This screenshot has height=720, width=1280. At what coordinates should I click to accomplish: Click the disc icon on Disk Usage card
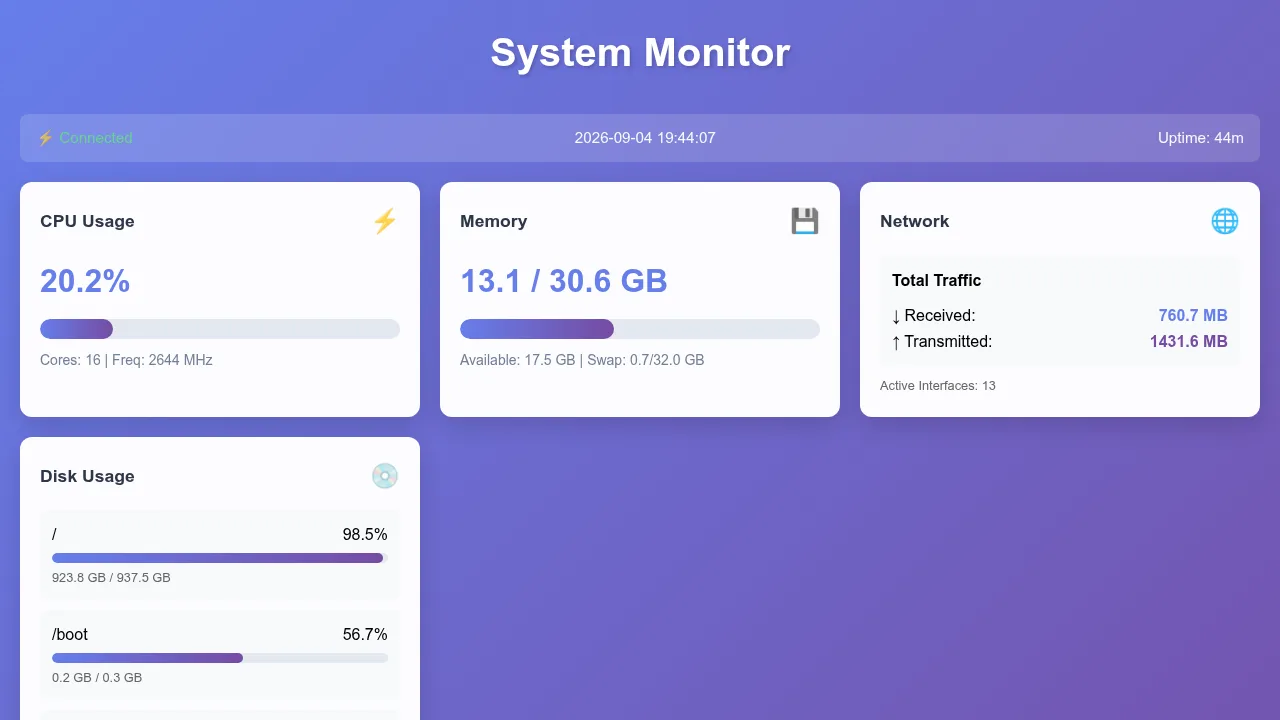pos(385,476)
